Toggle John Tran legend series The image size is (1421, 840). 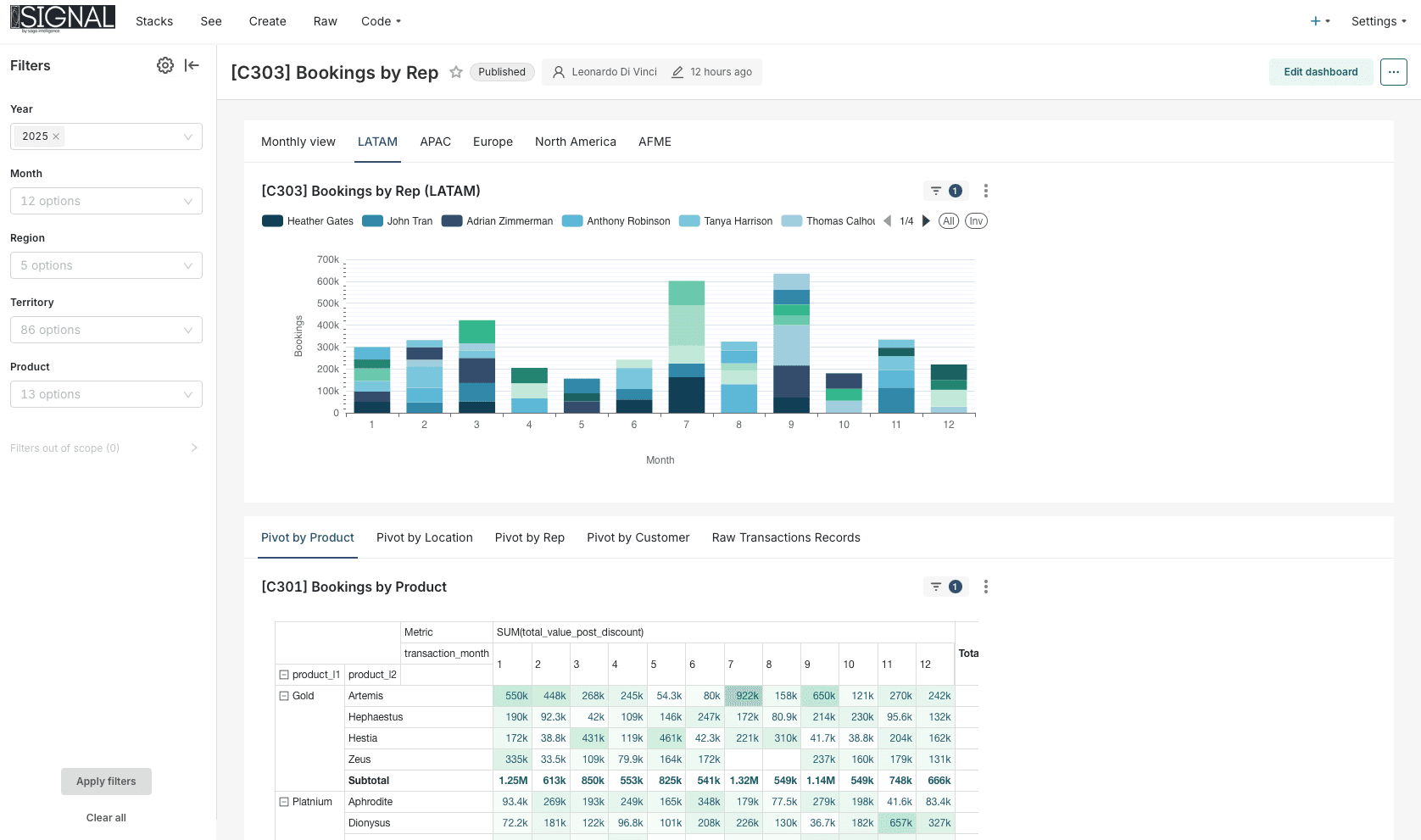[397, 221]
